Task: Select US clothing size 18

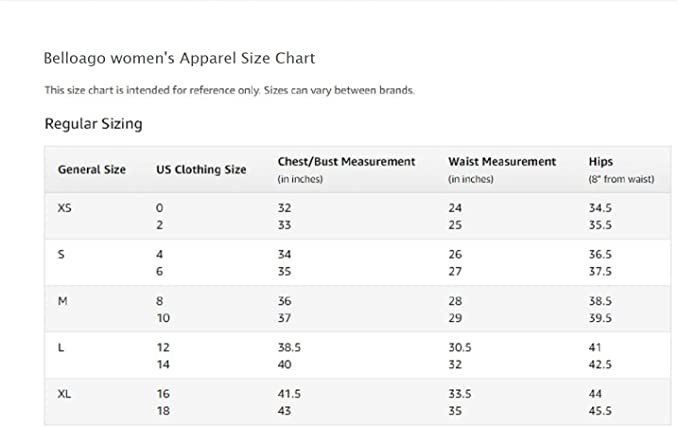Action: tap(162, 411)
